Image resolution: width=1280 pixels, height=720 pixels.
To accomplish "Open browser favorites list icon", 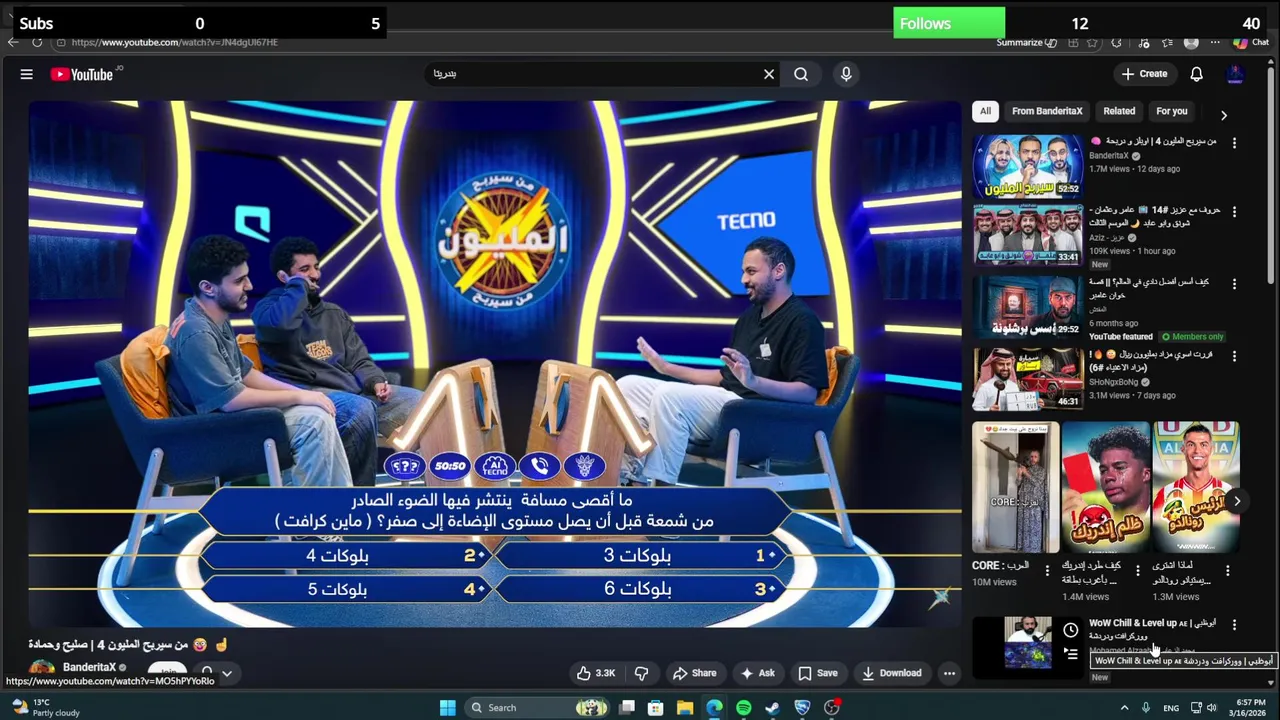I will point(1167,42).
